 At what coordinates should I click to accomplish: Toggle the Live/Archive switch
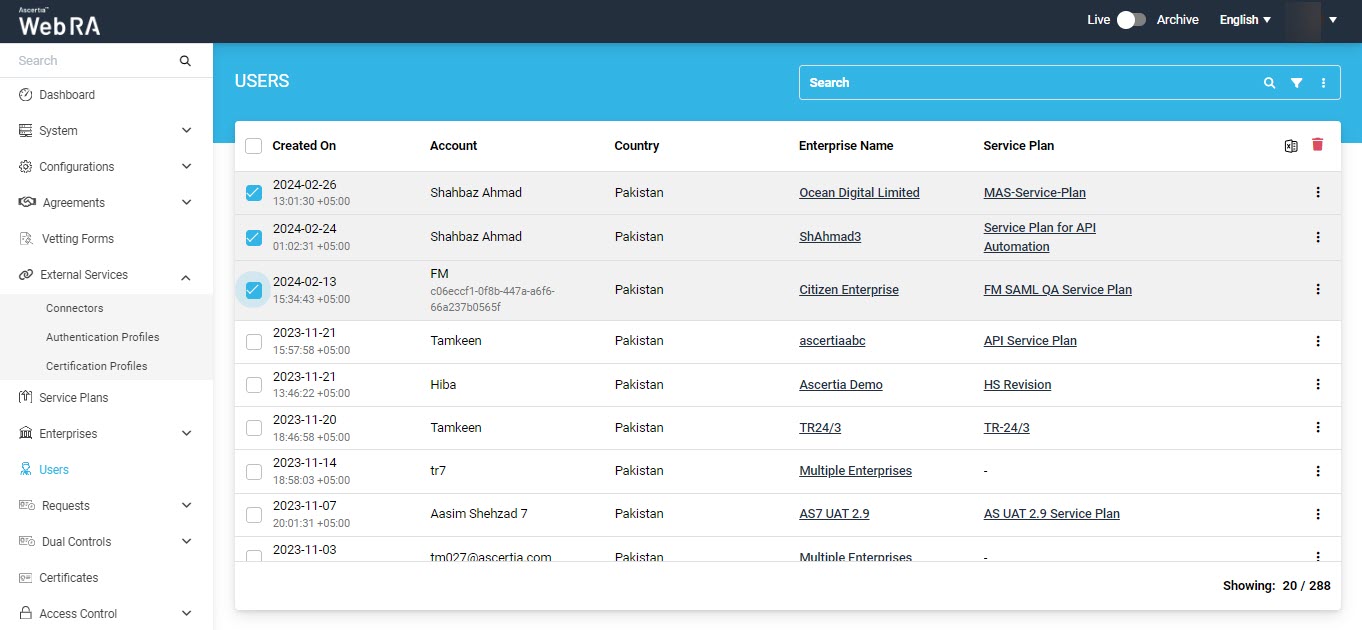pos(1131,20)
